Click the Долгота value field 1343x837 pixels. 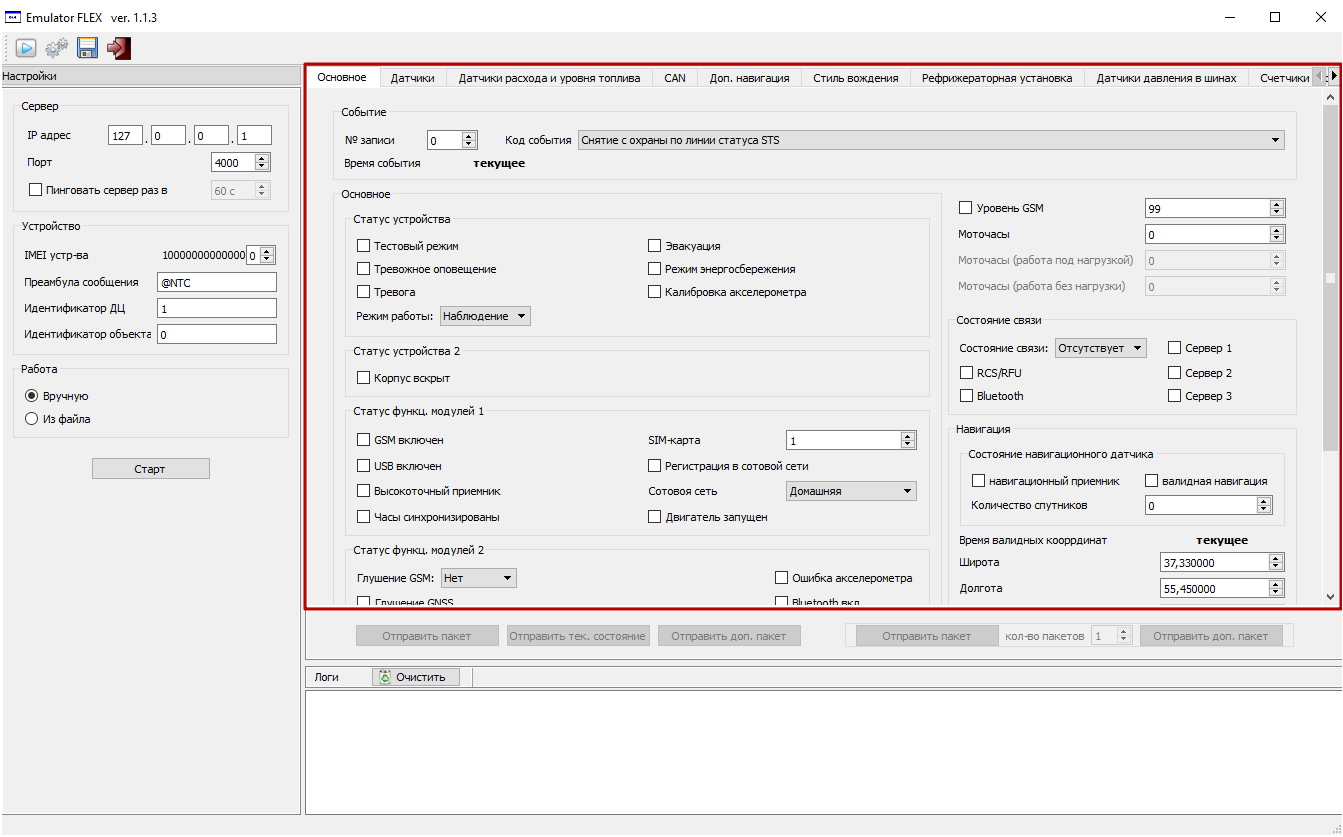[x=1214, y=589]
